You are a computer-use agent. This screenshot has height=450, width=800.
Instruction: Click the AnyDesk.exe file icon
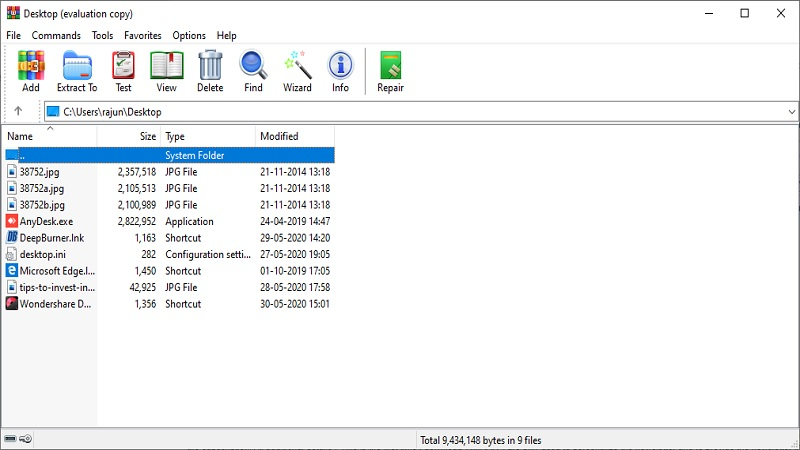coord(12,221)
